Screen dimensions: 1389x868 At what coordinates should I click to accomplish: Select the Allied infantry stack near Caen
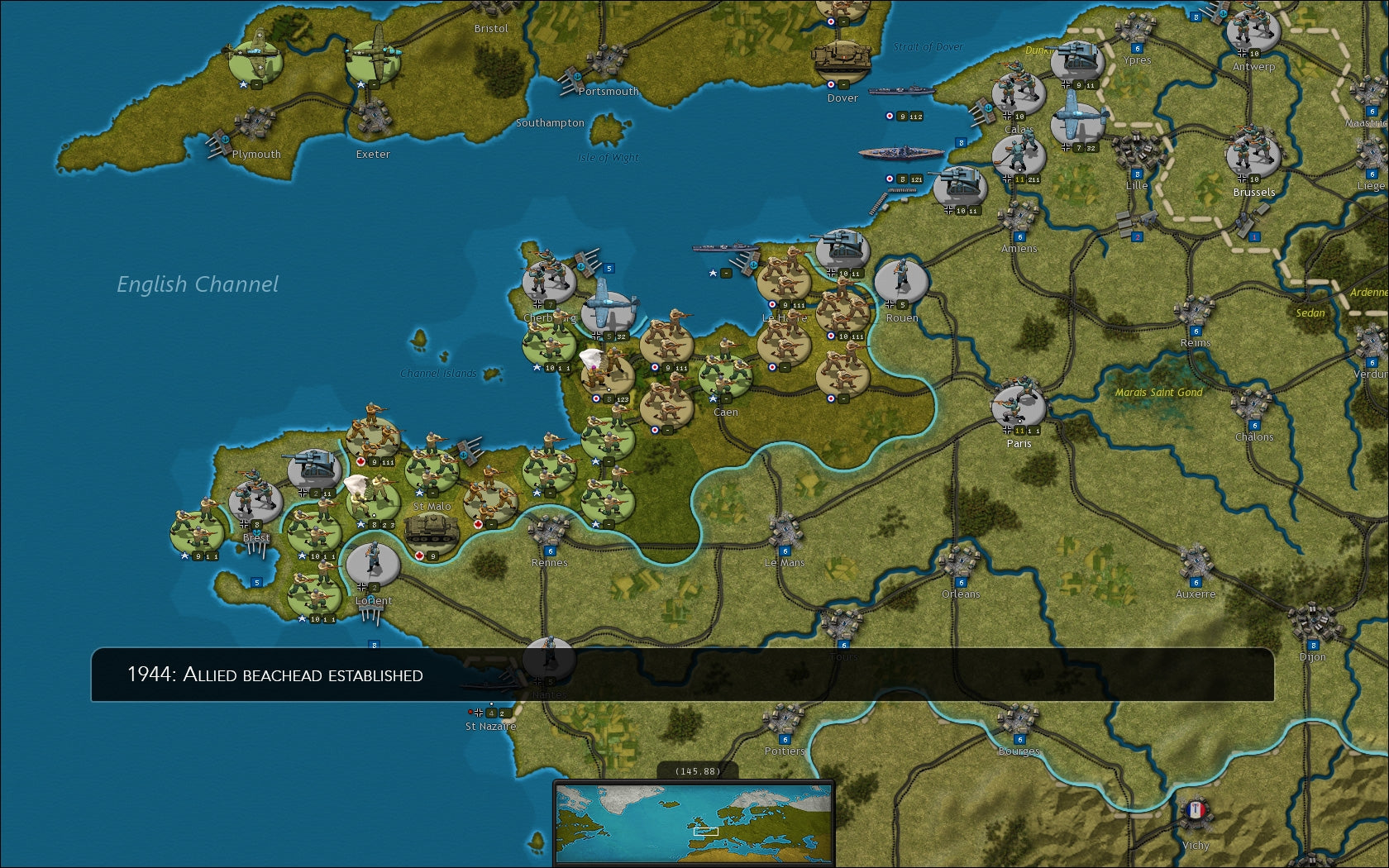pyautogui.click(x=726, y=372)
